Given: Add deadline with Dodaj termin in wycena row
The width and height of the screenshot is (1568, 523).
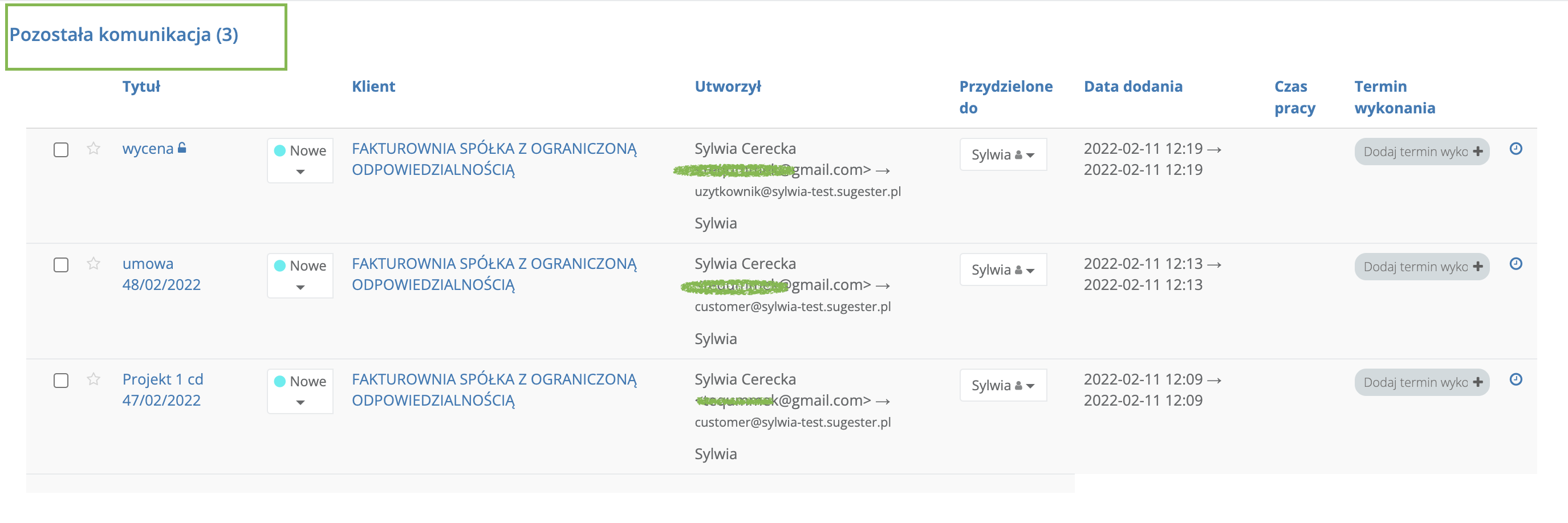Looking at the screenshot, I should coord(1421,152).
